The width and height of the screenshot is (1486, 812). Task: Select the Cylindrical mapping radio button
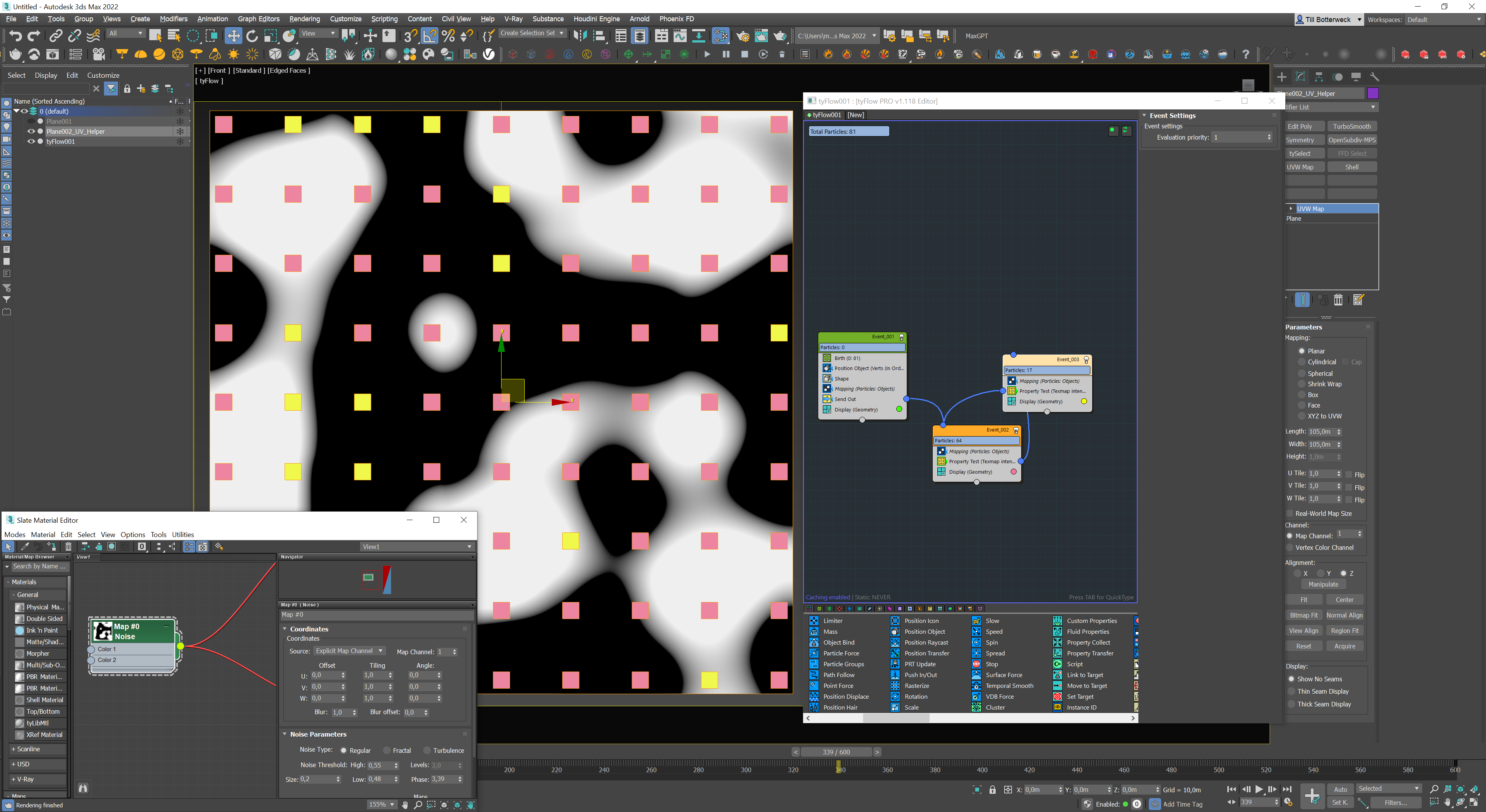tap(1302, 362)
